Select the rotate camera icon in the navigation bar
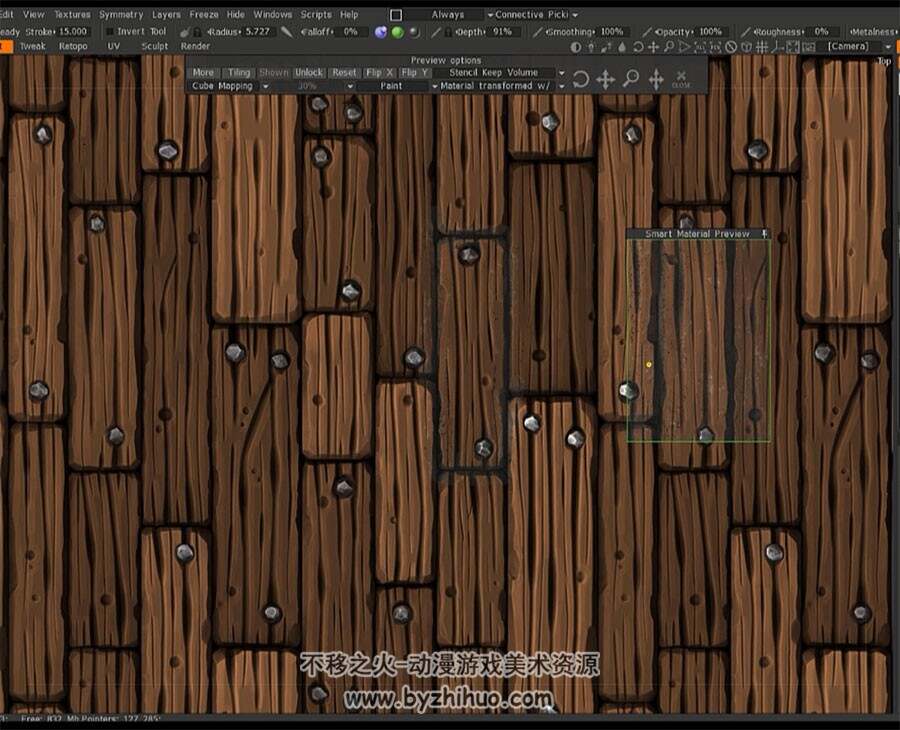 click(x=638, y=47)
